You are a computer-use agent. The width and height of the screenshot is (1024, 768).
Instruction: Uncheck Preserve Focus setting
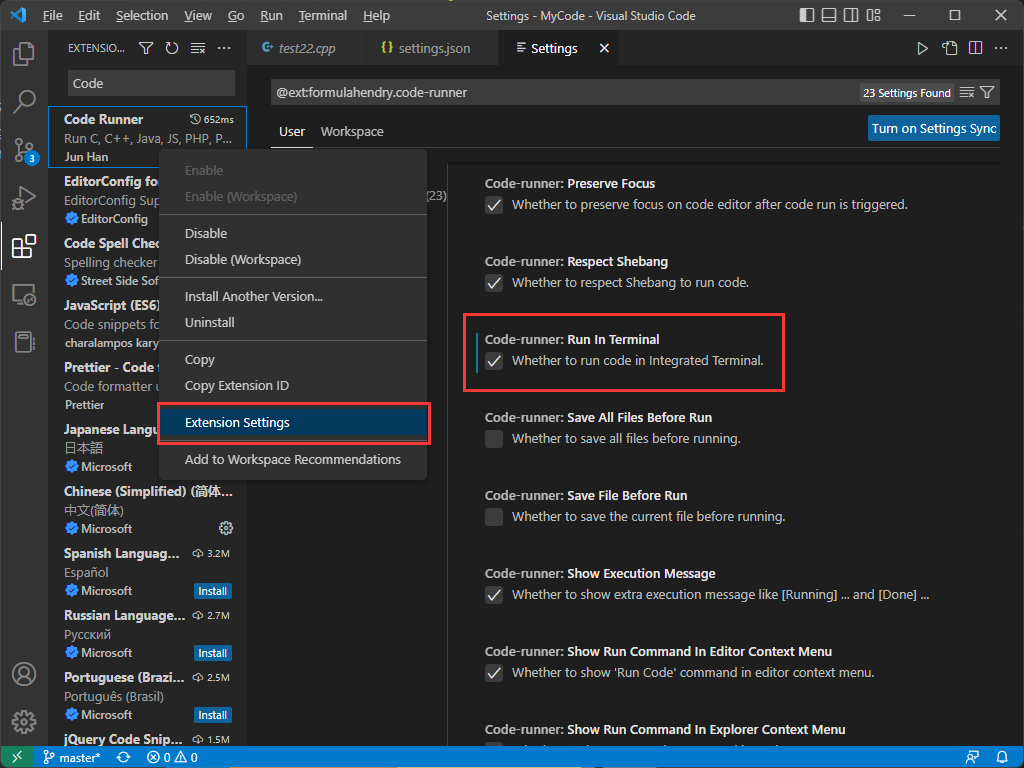tap(494, 205)
